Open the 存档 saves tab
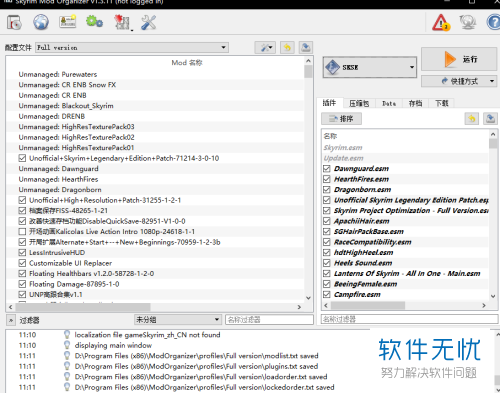The width and height of the screenshot is (500, 393). [x=415, y=104]
